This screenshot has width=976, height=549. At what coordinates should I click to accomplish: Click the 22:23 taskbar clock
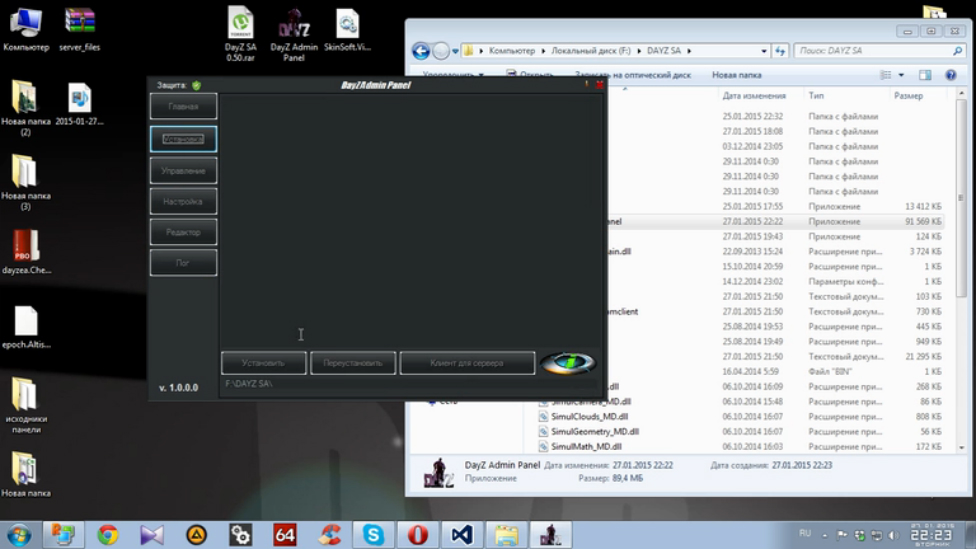point(932,535)
